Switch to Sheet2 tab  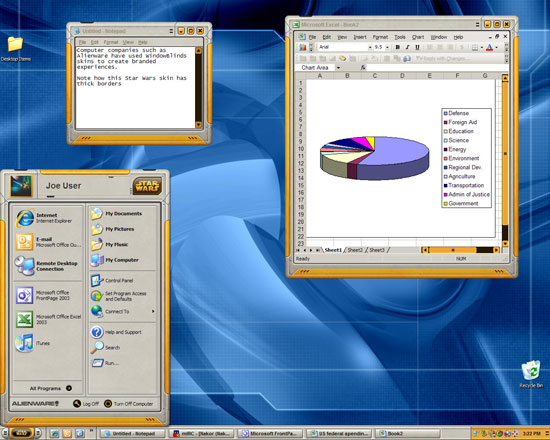355,250
